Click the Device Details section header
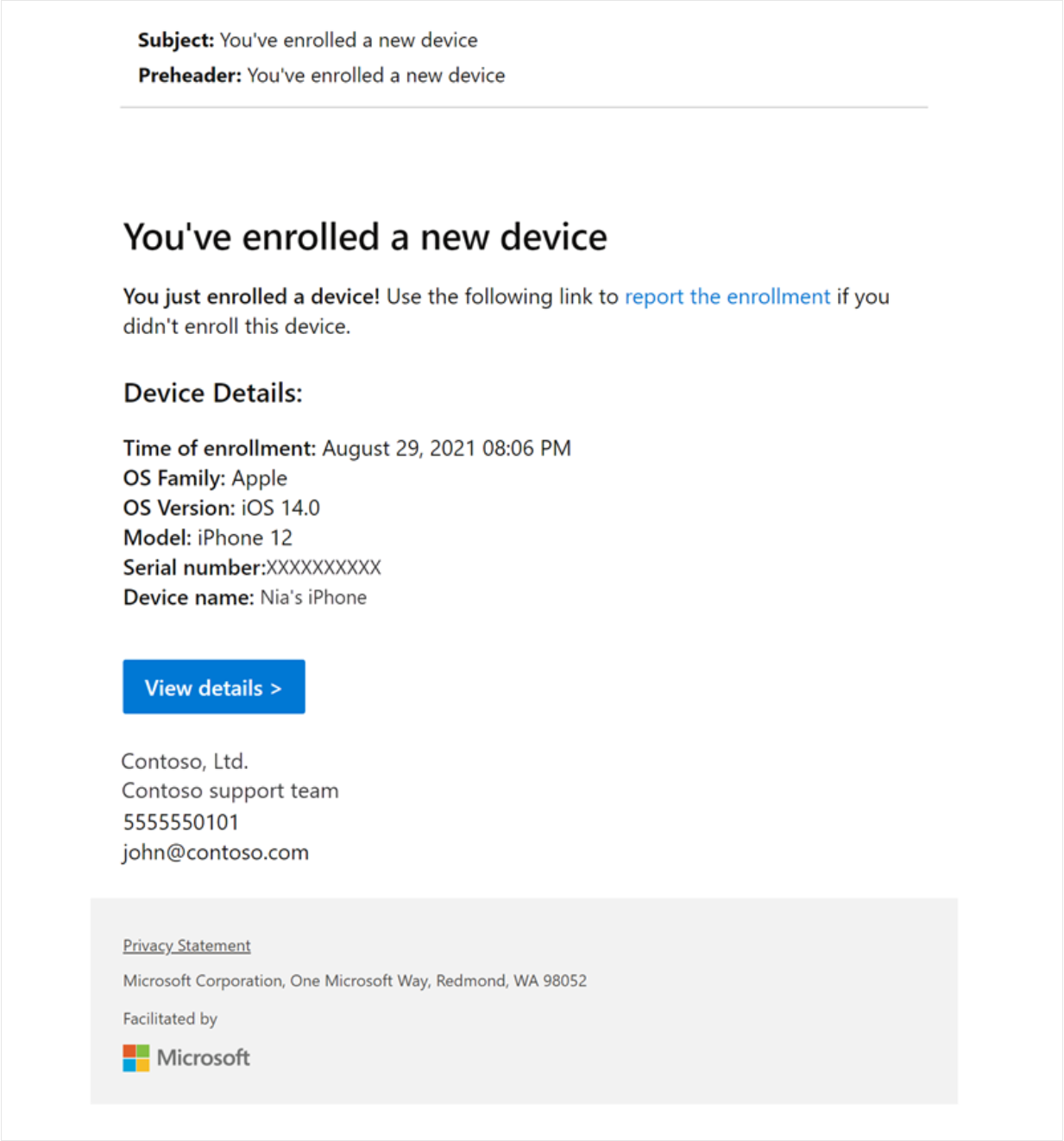 [x=213, y=393]
